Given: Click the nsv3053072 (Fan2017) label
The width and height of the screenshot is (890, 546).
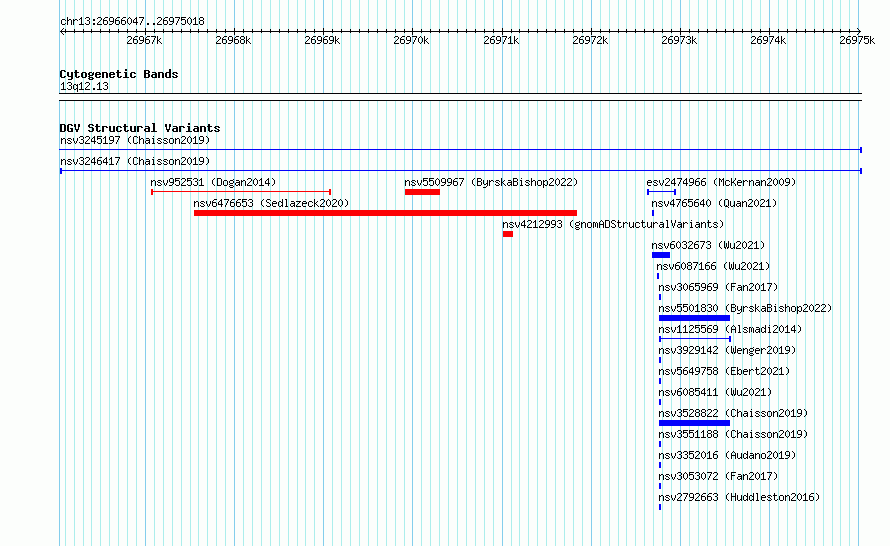Looking at the screenshot, I should tap(718, 476).
